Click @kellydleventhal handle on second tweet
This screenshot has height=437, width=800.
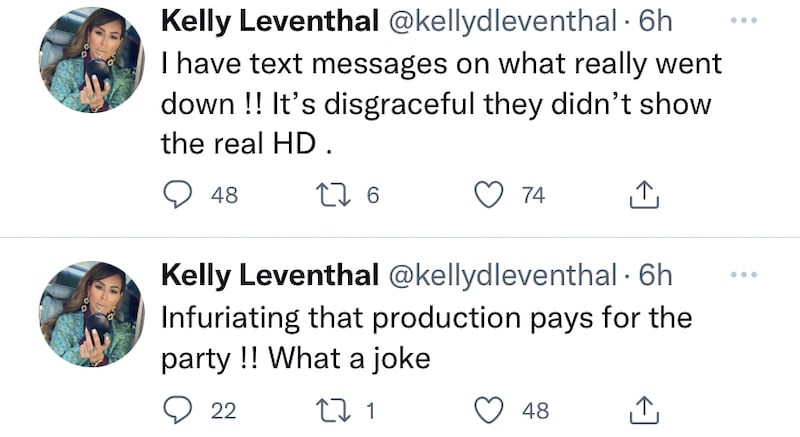[x=500, y=275]
